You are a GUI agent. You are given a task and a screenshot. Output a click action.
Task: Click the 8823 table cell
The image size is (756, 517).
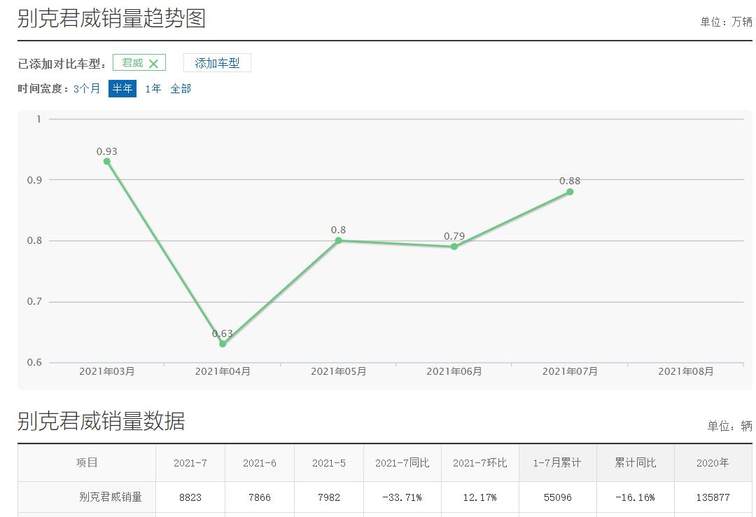tap(190, 497)
